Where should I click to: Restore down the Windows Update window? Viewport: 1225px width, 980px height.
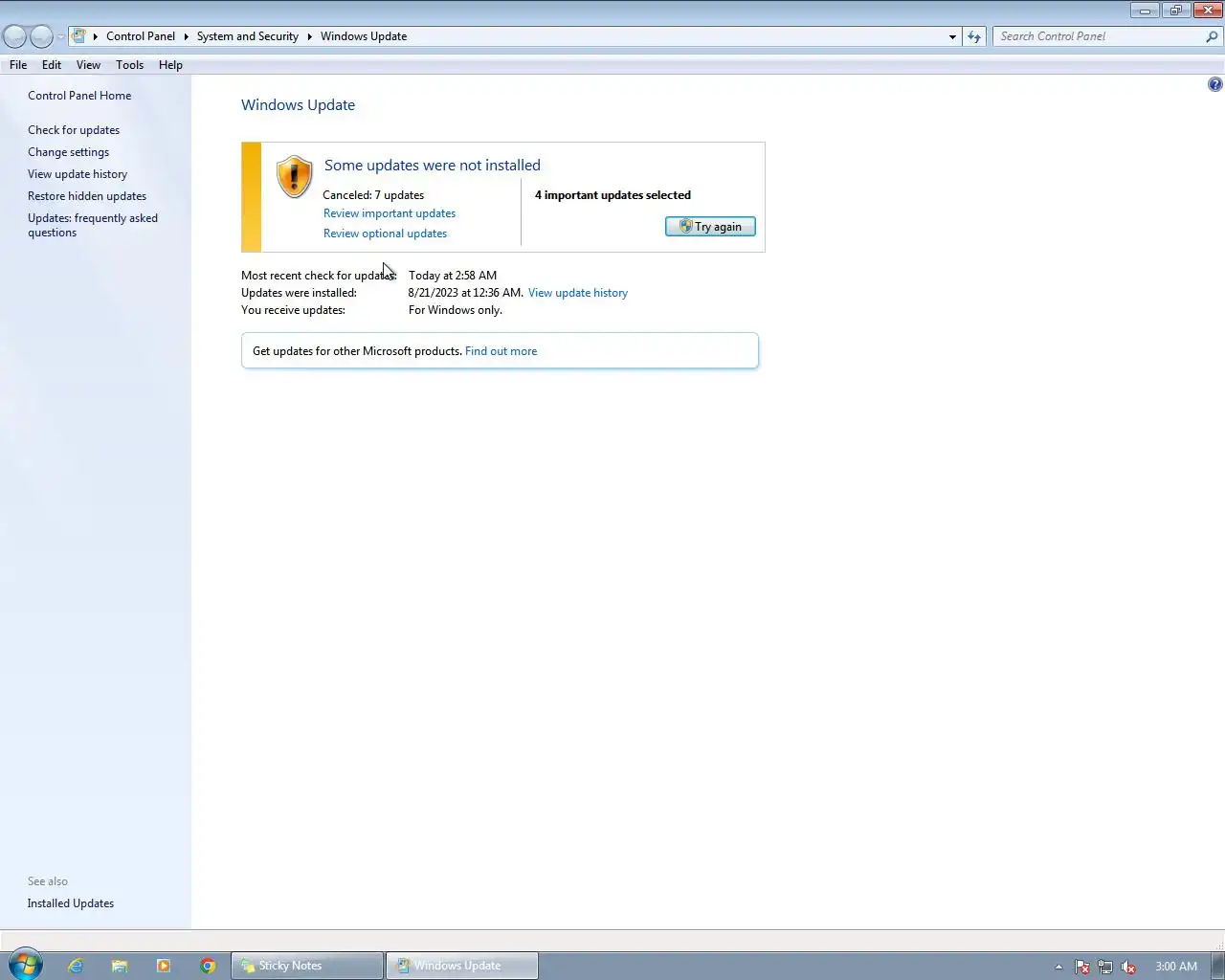[x=1175, y=11]
